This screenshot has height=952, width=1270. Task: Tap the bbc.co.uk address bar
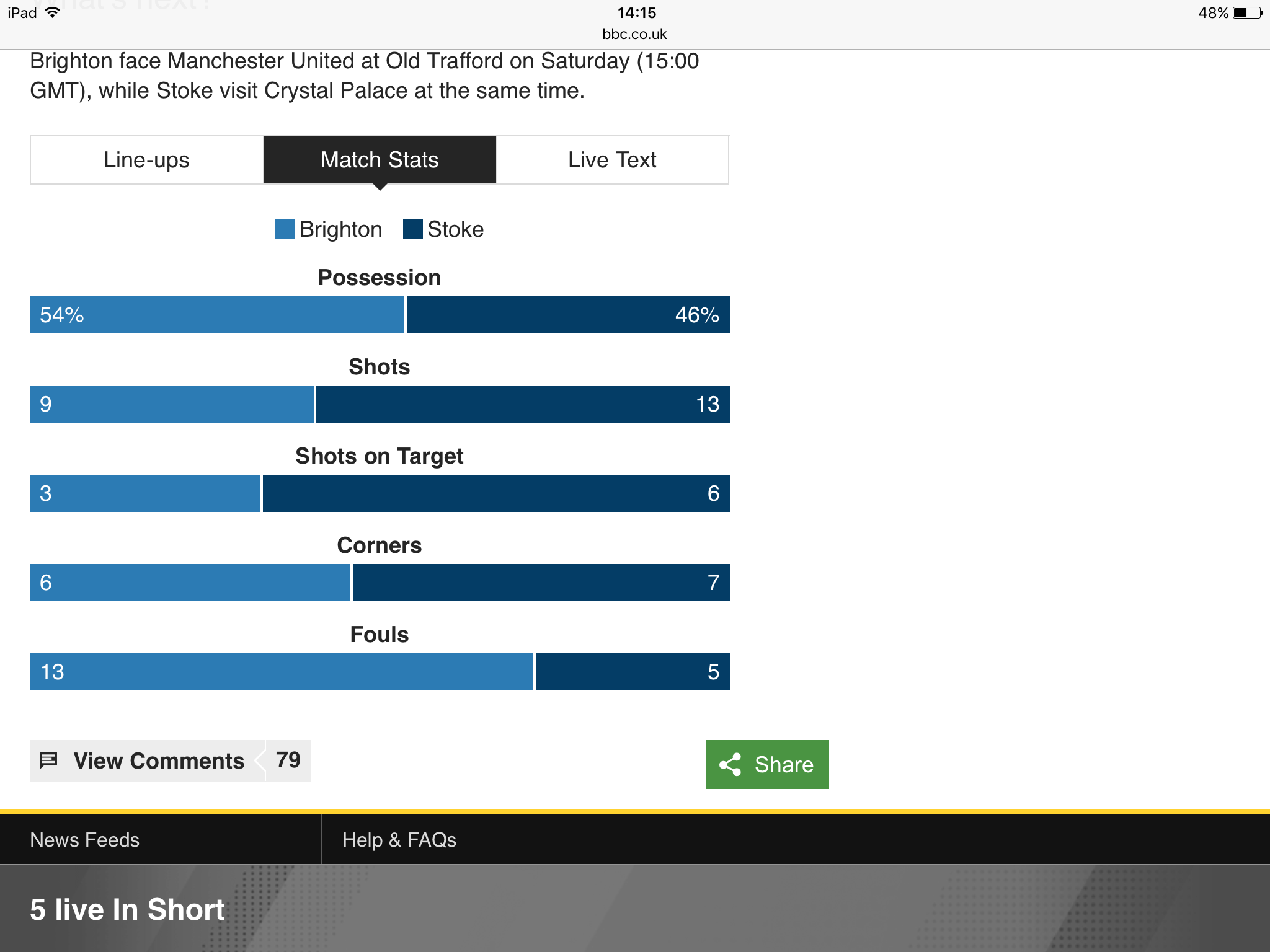pyautogui.click(x=635, y=34)
